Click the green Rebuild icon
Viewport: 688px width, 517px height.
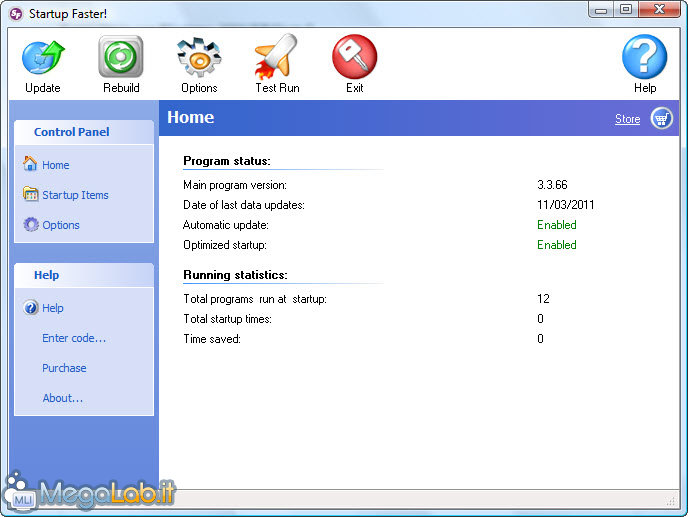(121, 57)
